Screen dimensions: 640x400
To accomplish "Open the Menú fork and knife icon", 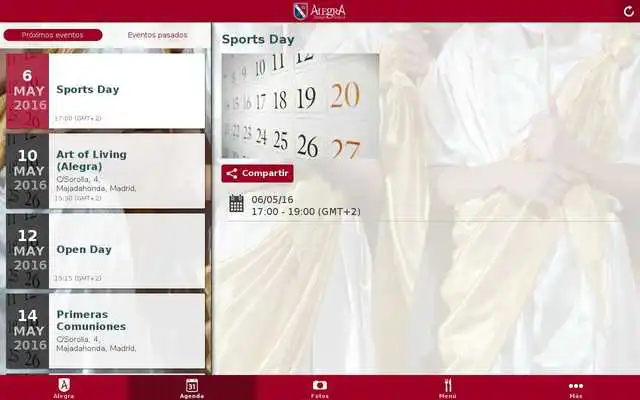I will click(x=448, y=386).
